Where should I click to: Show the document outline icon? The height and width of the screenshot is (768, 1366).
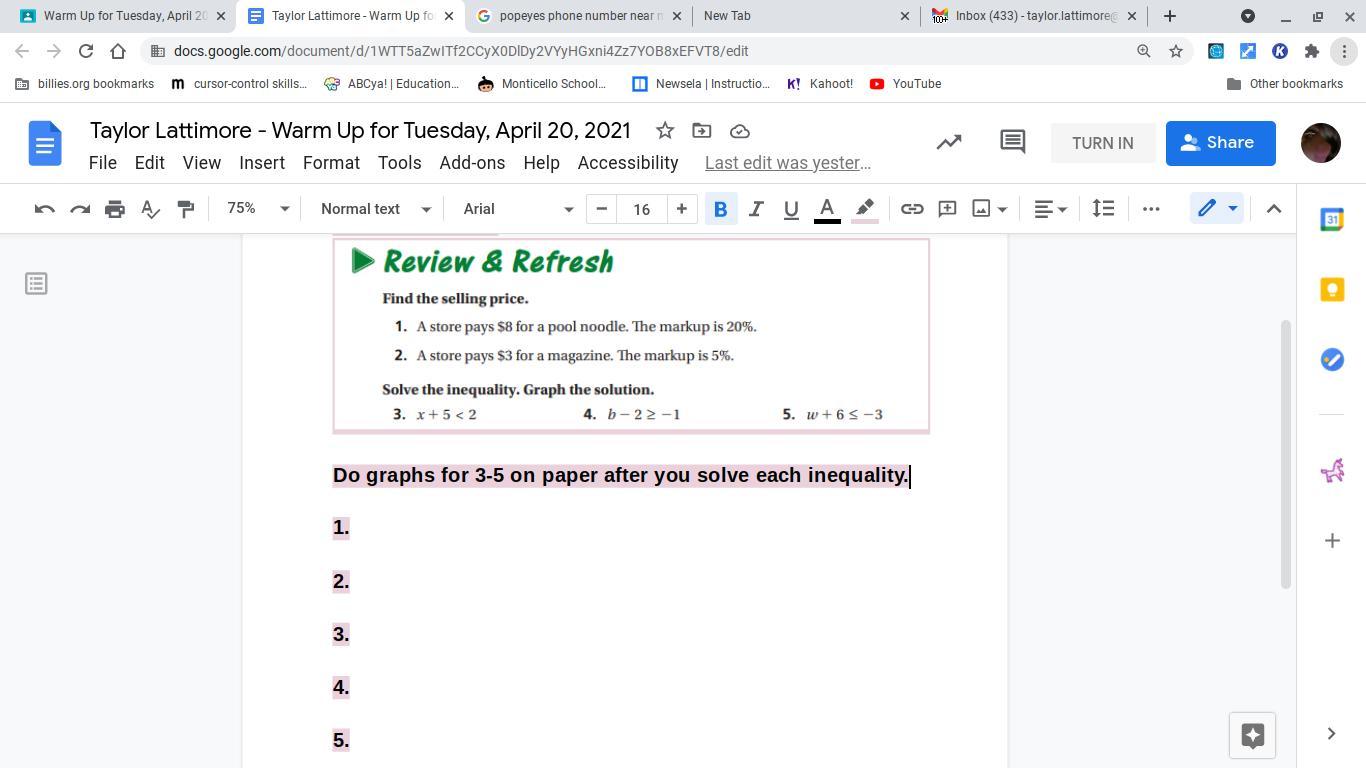(x=36, y=284)
